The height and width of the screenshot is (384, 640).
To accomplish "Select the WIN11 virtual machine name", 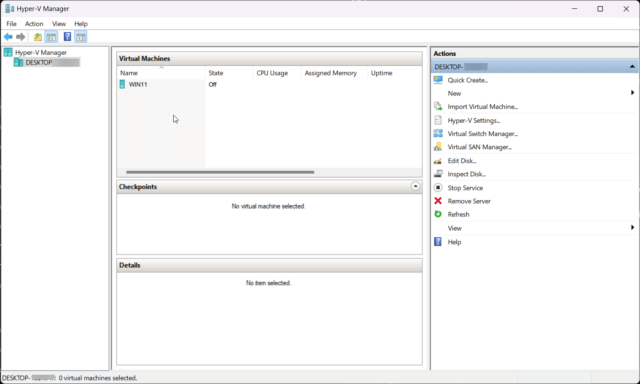I will (x=138, y=84).
